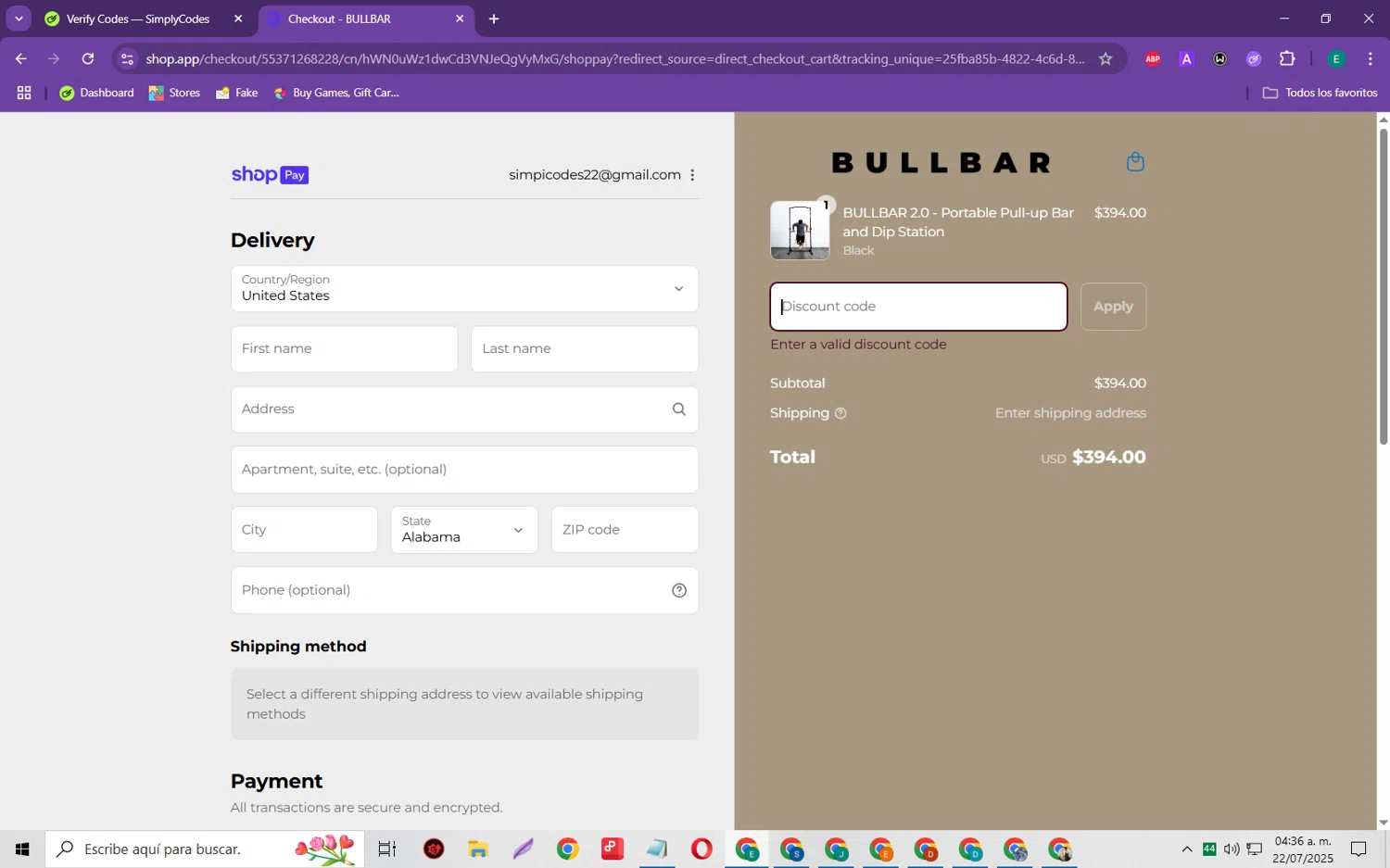Click the phone field help icon
Image resolution: width=1390 pixels, height=868 pixels.
click(x=679, y=590)
